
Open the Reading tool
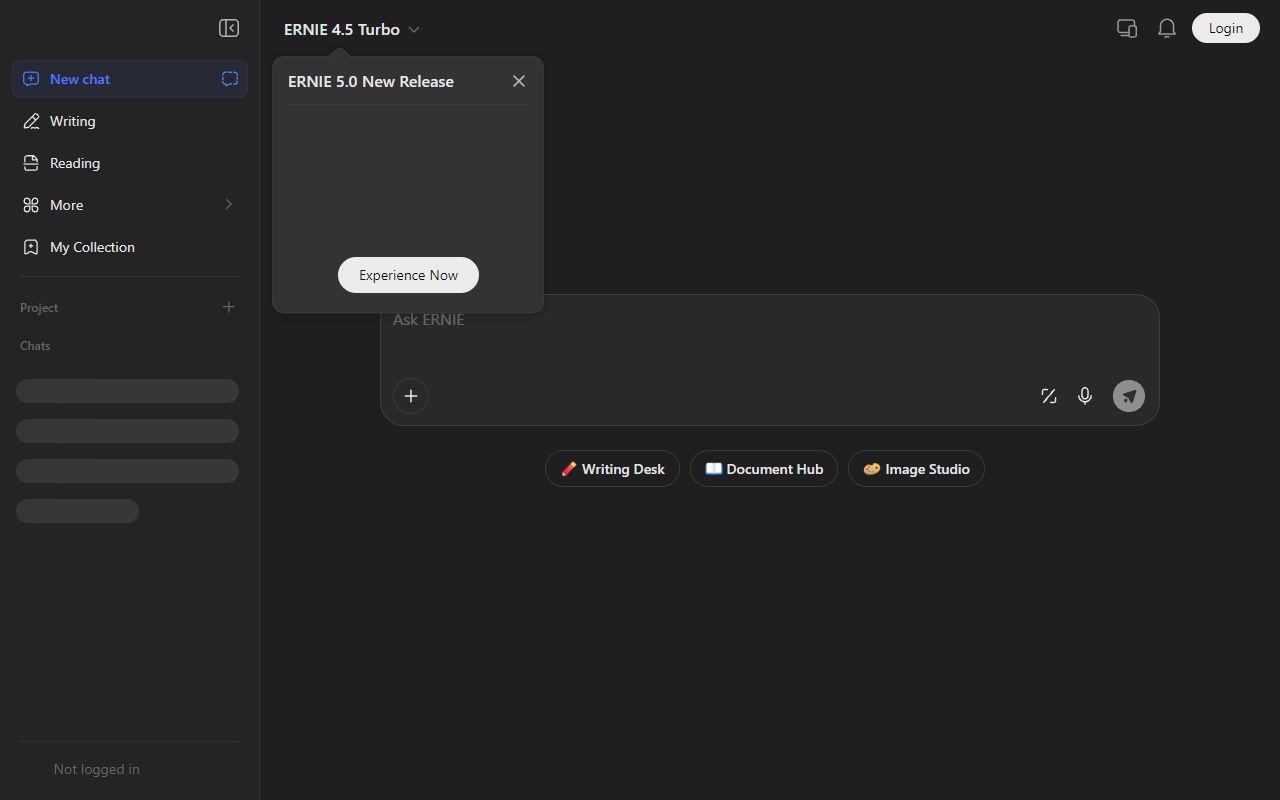coord(74,163)
